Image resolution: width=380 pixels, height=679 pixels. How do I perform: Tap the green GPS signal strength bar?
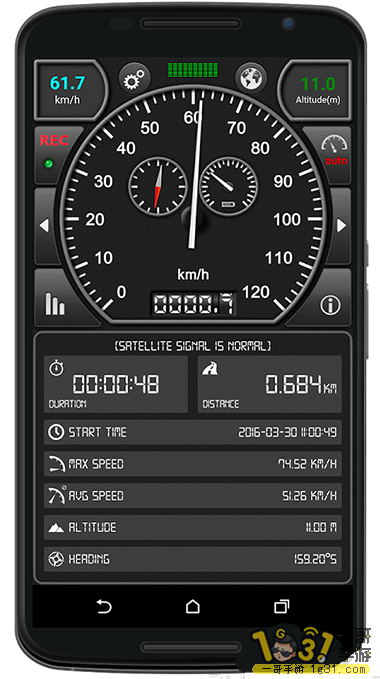(193, 70)
